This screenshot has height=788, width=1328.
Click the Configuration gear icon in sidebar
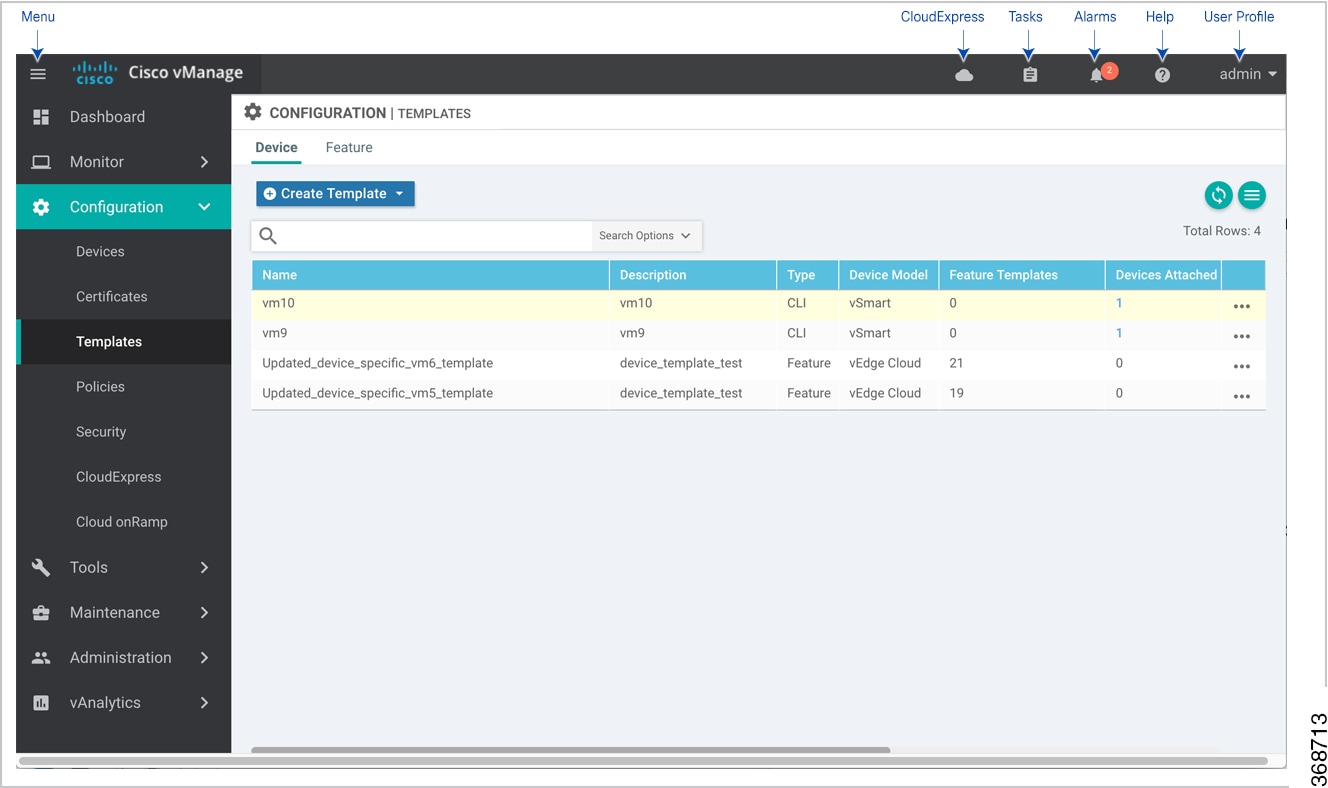[x=41, y=207]
